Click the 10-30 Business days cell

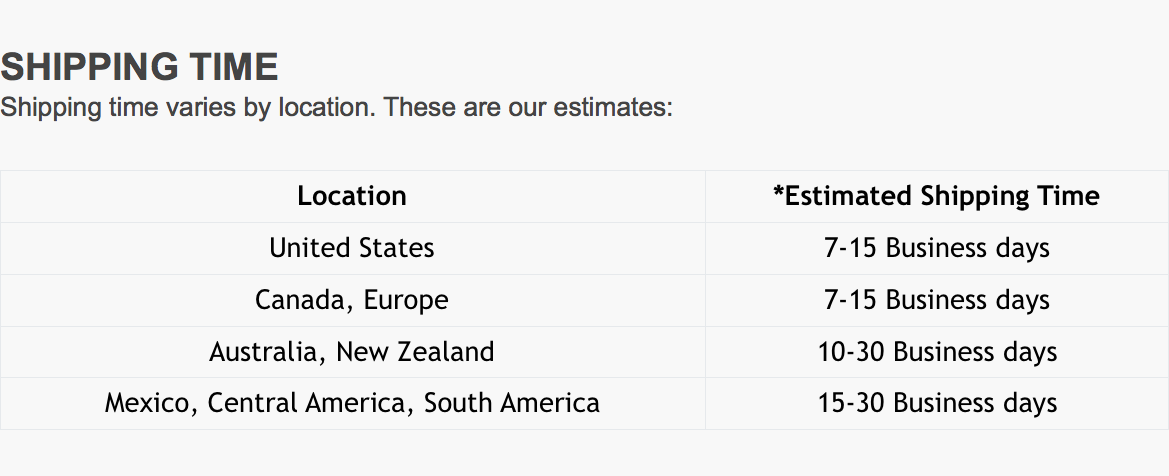(x=937, y=352)
